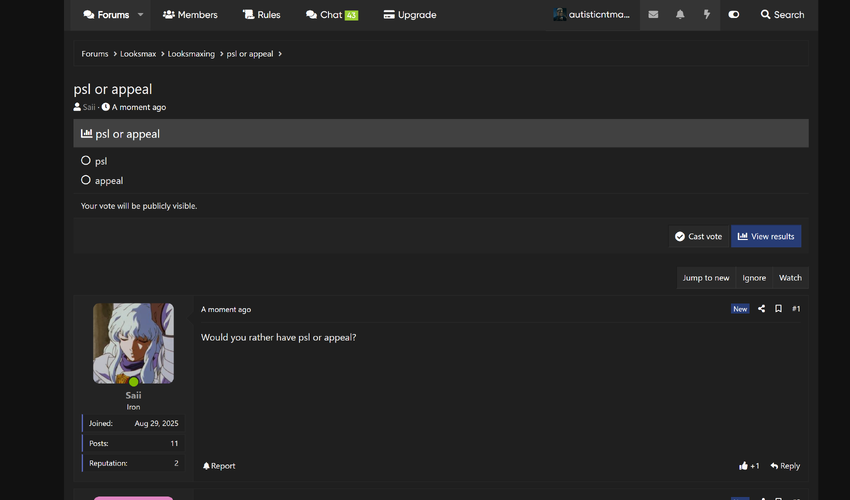The image size is (850, 500).
Task: Click the Looksmaxing breadcrumb link
Action: click(191, 54)
